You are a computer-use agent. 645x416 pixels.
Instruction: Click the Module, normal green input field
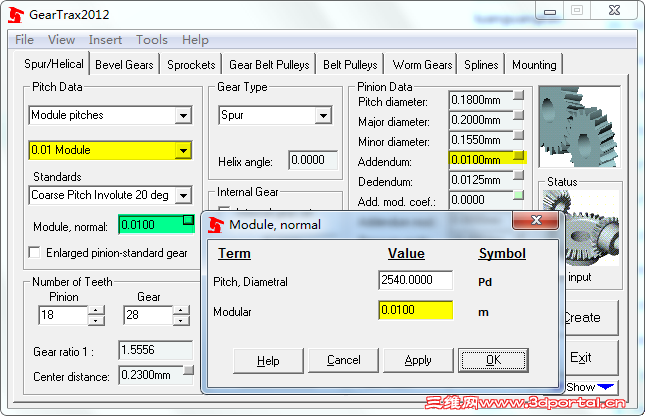pyautogui.click(x=156, y=225)
